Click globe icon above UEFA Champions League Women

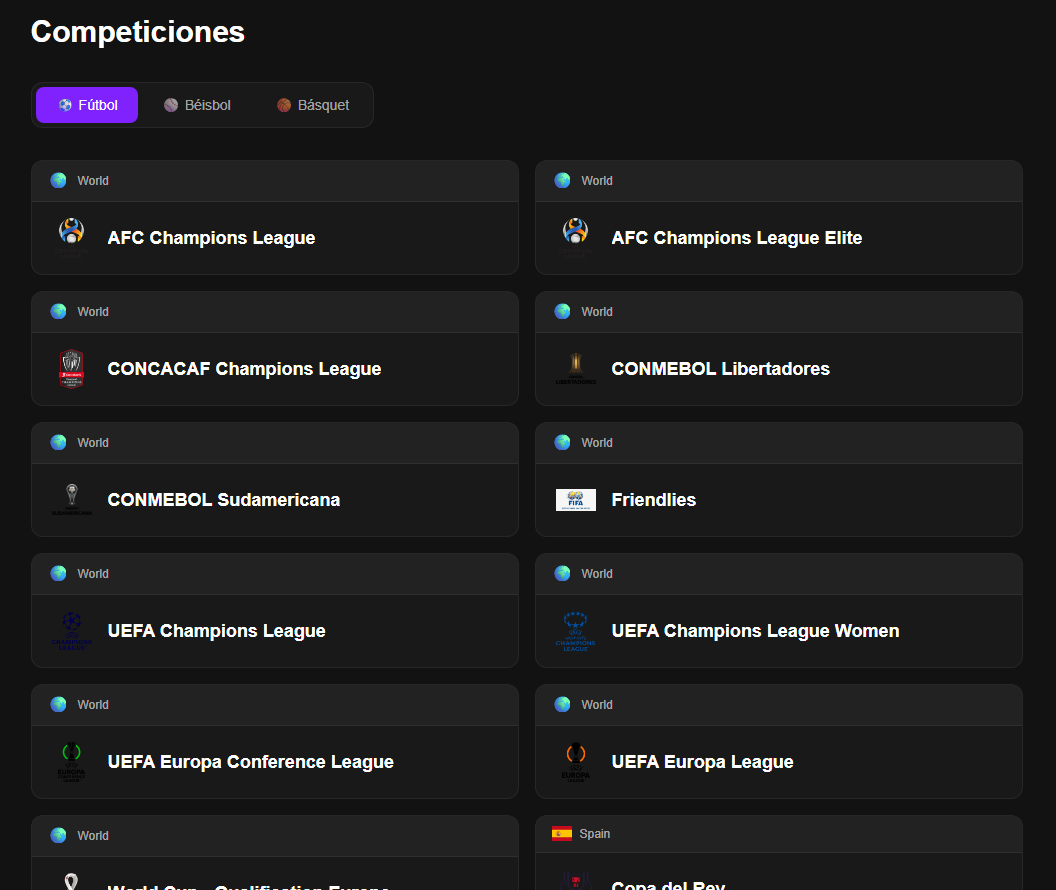(x=562, y=574)
